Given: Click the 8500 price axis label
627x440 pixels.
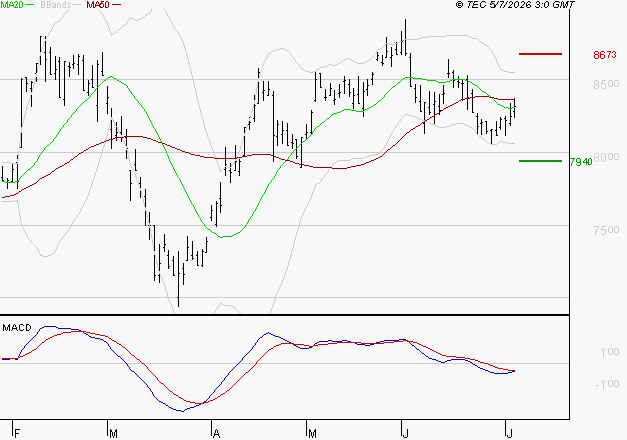Looking at the screenshot, I should coord(606,84).
